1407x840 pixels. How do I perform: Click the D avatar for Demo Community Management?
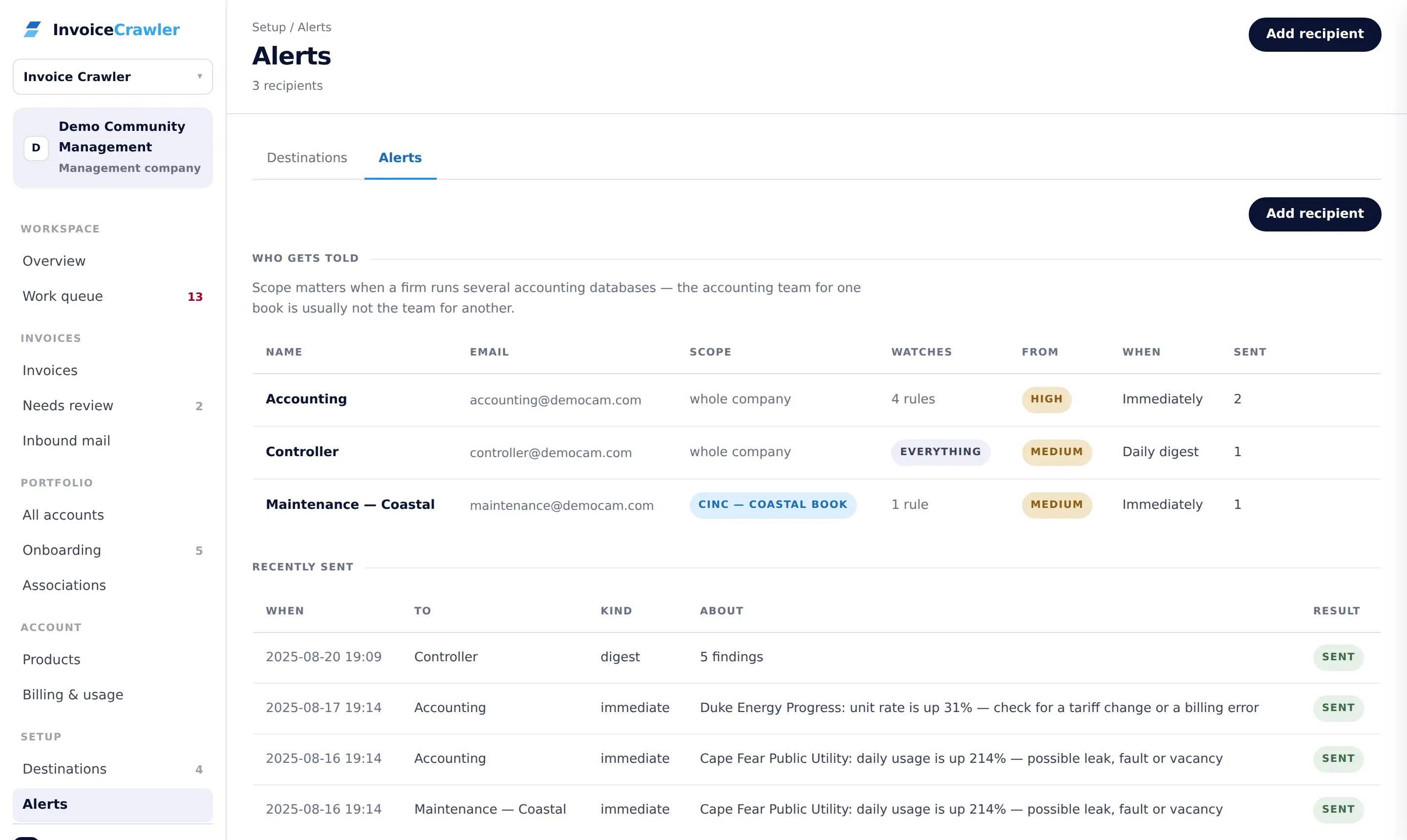coord(36,148)
